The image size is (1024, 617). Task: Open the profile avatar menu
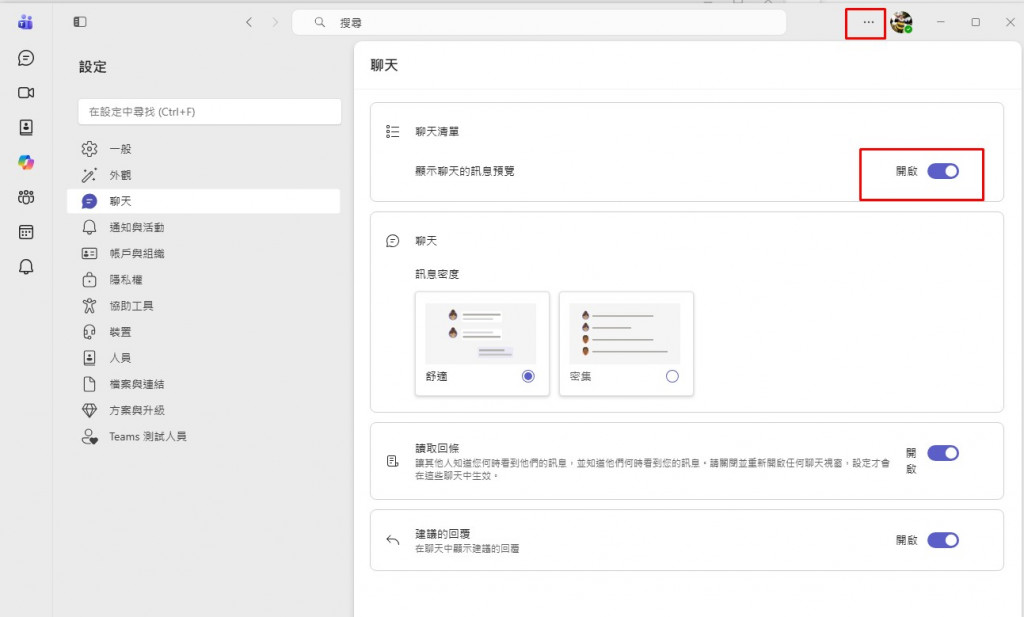(901, 22)
